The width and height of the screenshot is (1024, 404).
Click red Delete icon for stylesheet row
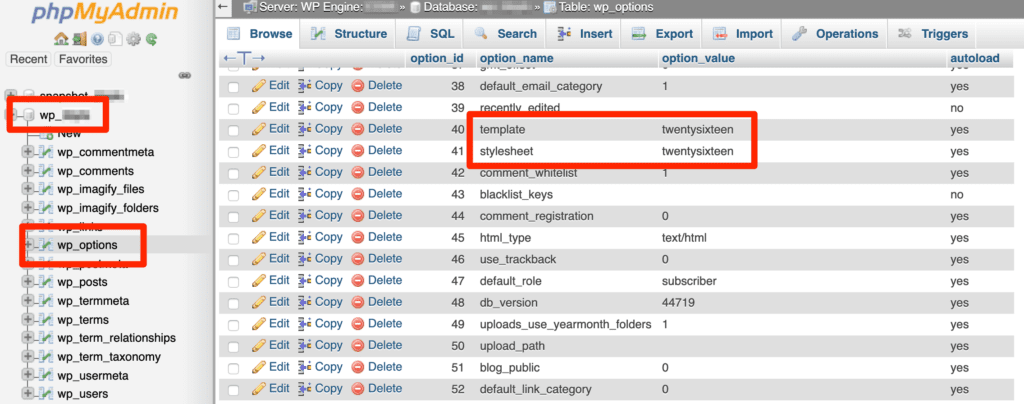358,151
